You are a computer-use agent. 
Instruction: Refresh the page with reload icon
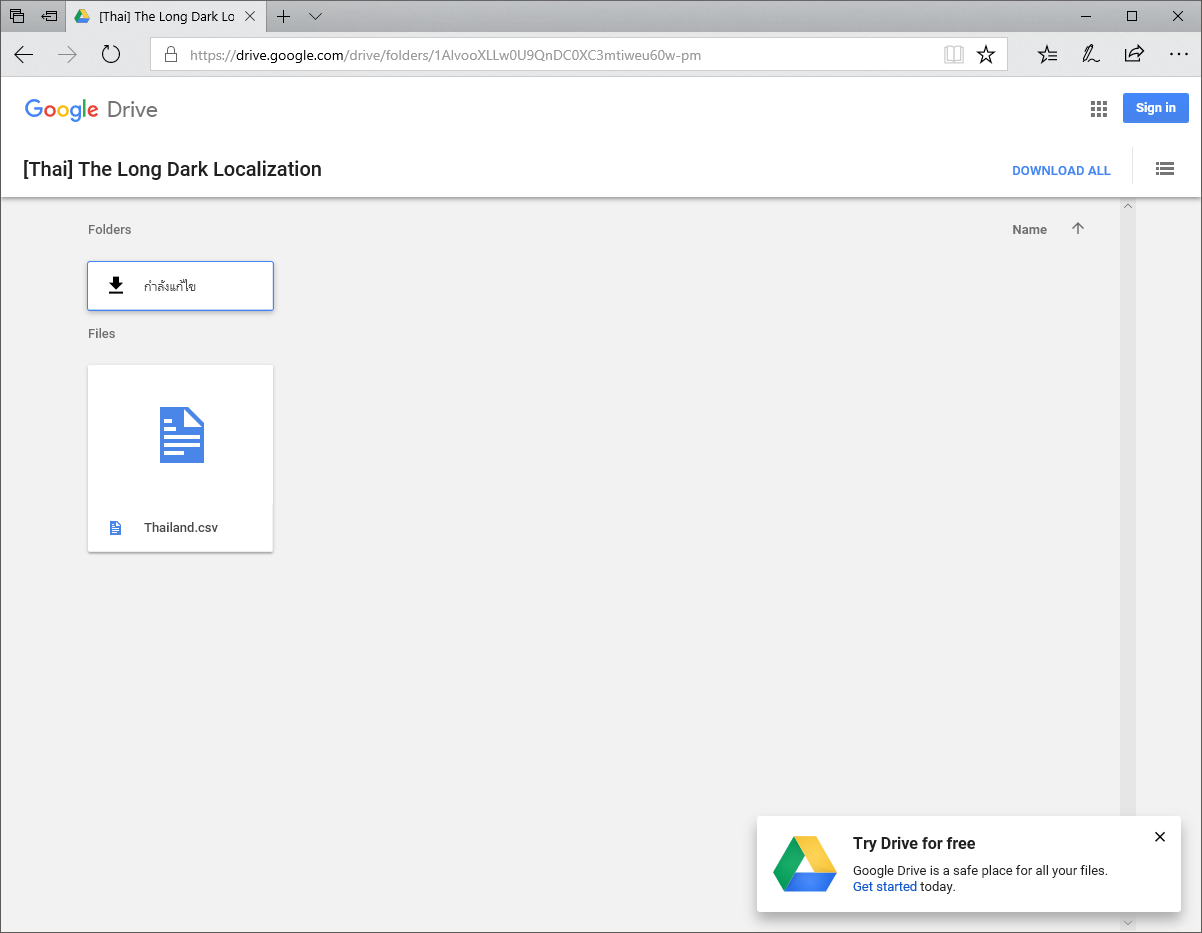111,55
